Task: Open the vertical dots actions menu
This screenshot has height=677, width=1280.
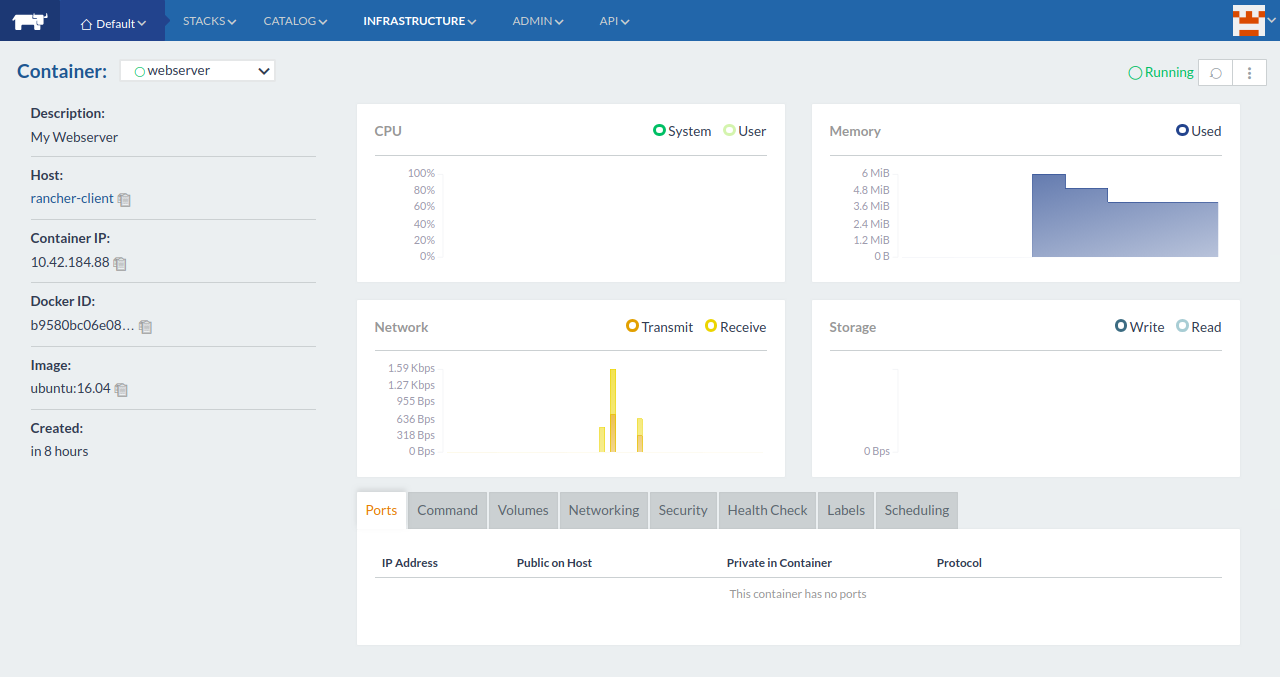Action: click(1249, 73)
